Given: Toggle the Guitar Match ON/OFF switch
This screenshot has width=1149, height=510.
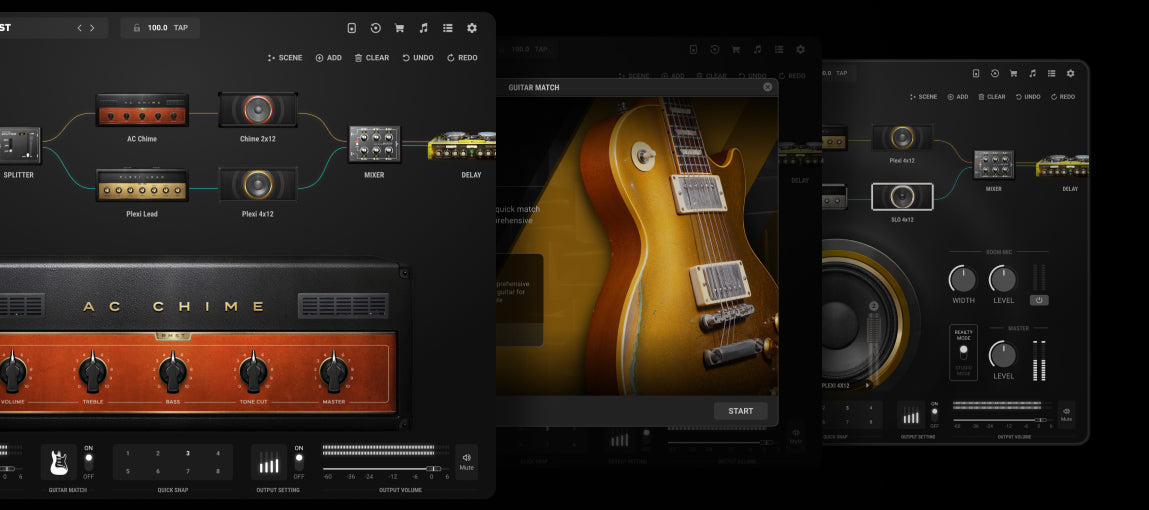Looking at the screenshot, I should (x=88, y=461).
